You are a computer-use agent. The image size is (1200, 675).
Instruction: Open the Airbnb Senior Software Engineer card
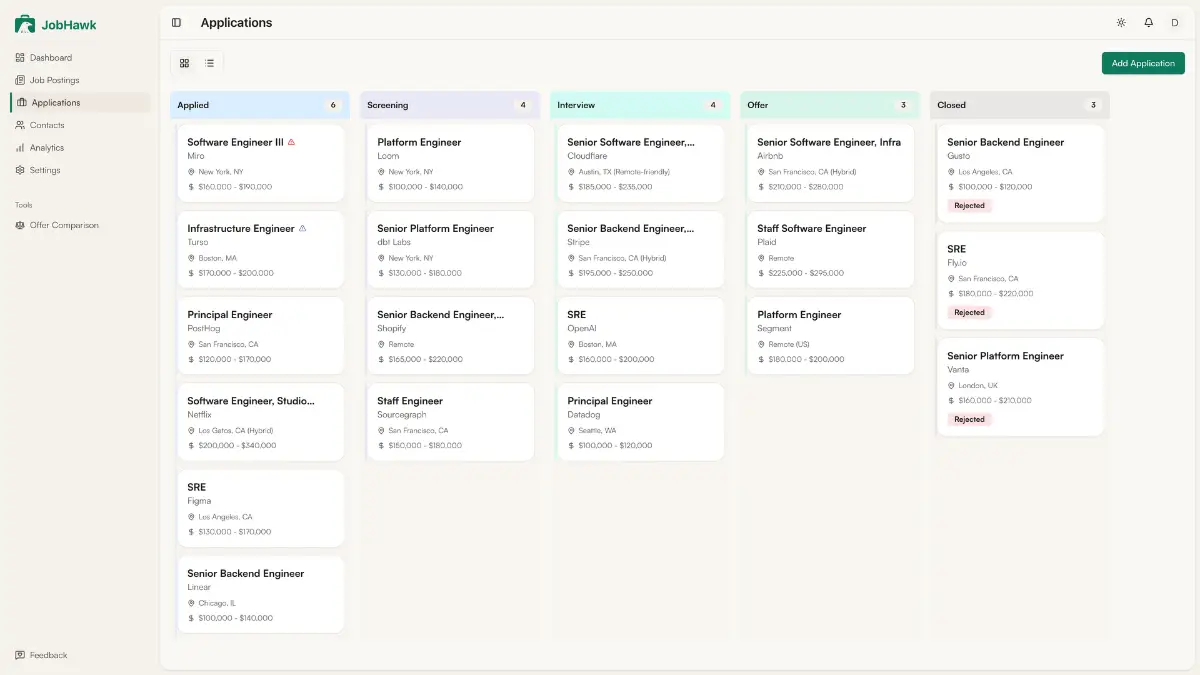830,163
